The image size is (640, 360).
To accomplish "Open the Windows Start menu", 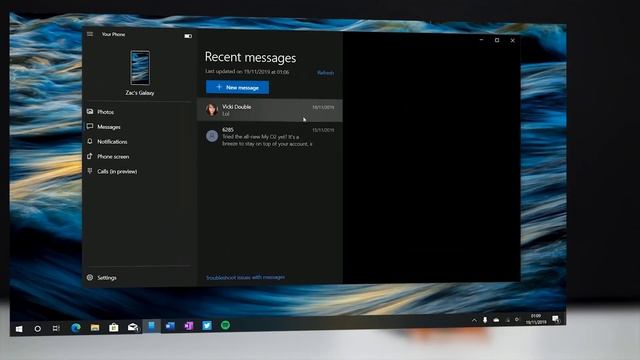I will tap(19, 329).
